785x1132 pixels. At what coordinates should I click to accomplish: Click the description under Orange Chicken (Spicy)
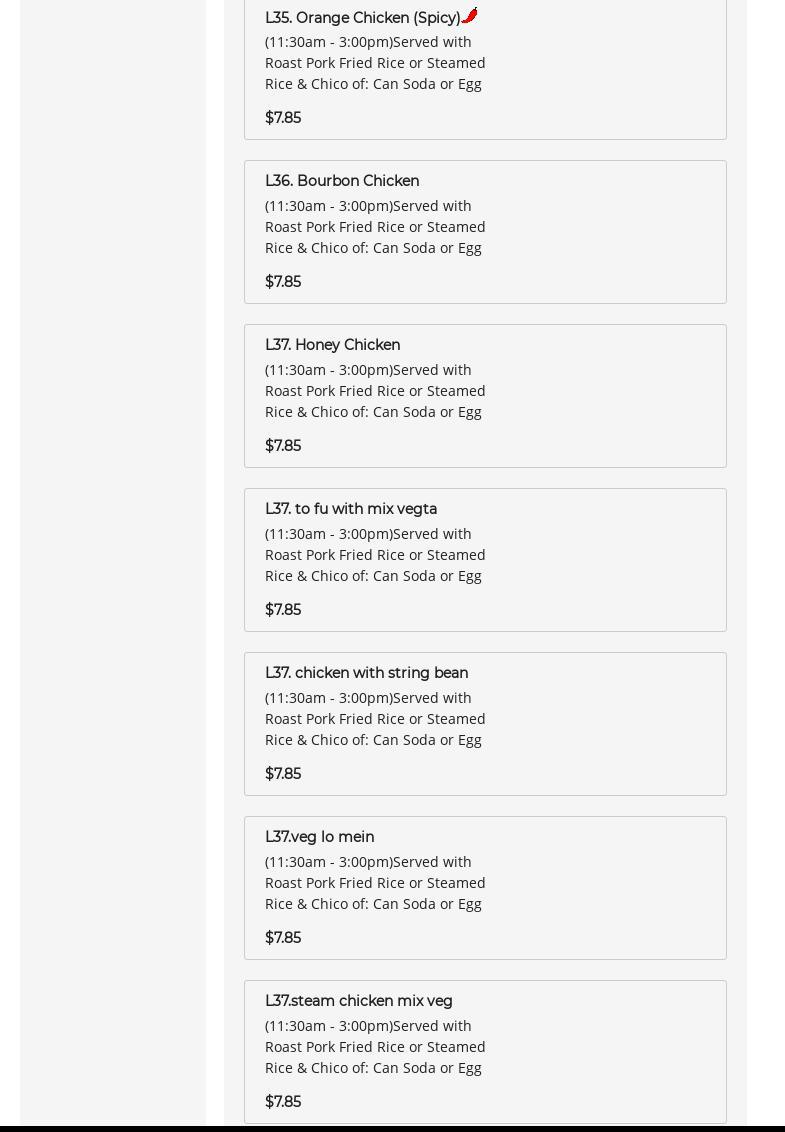coord(375,63)
